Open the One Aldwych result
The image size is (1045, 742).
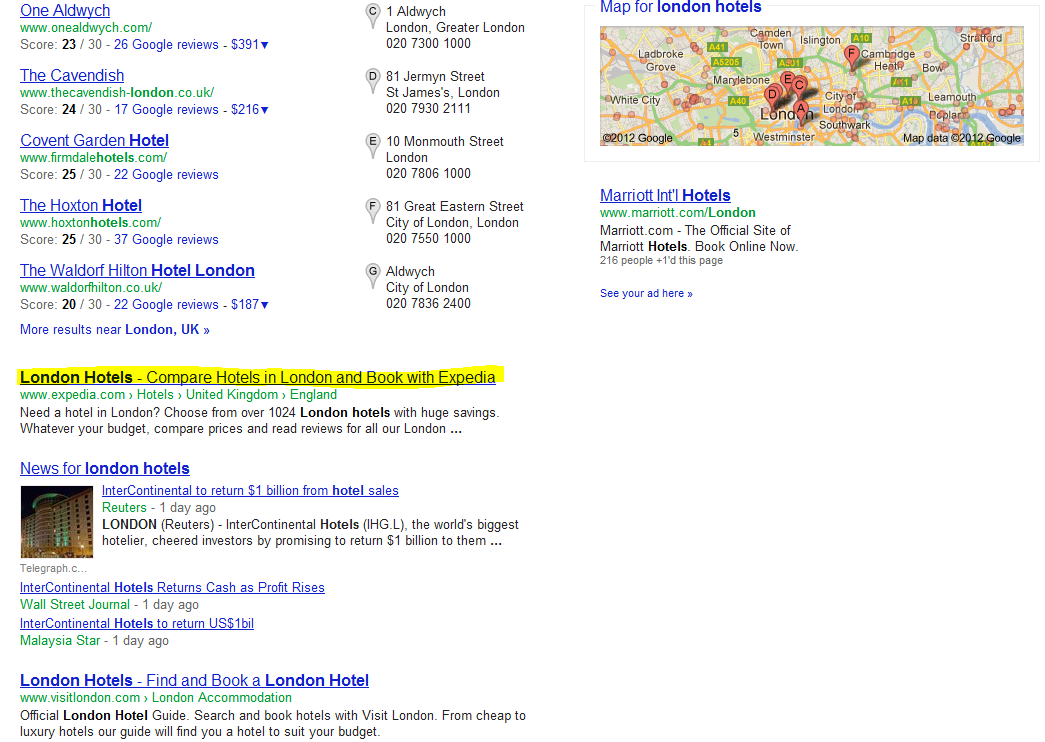[x=65, y=11]
